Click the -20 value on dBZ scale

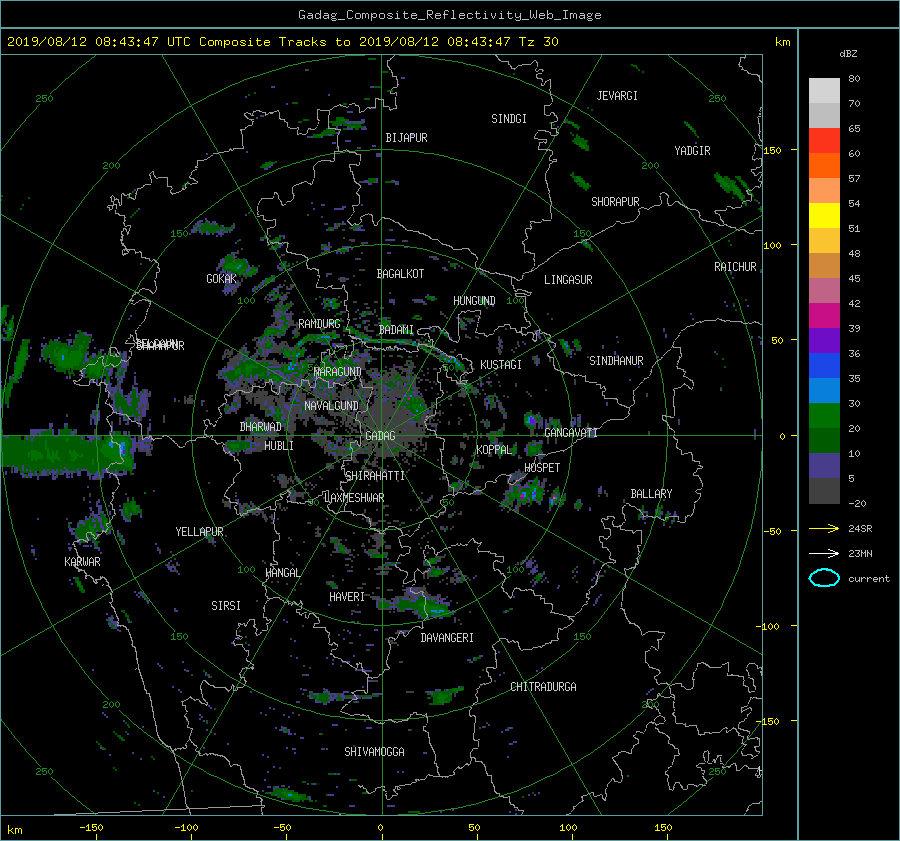857,503
